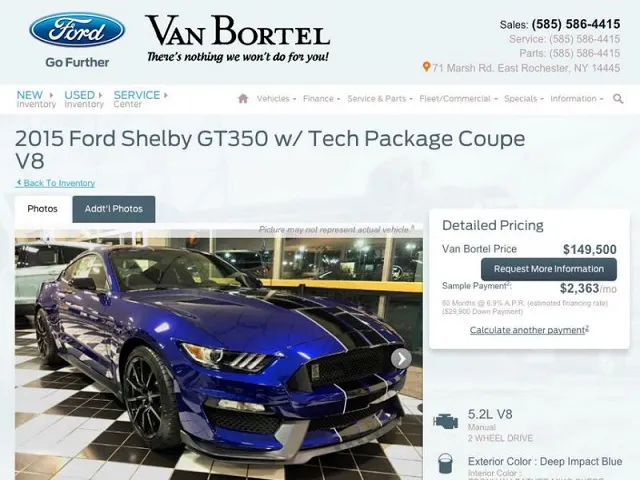The image size is (640, 480).
Task: Switch to the Addt'l Photos tab
Action: [113, 209]
